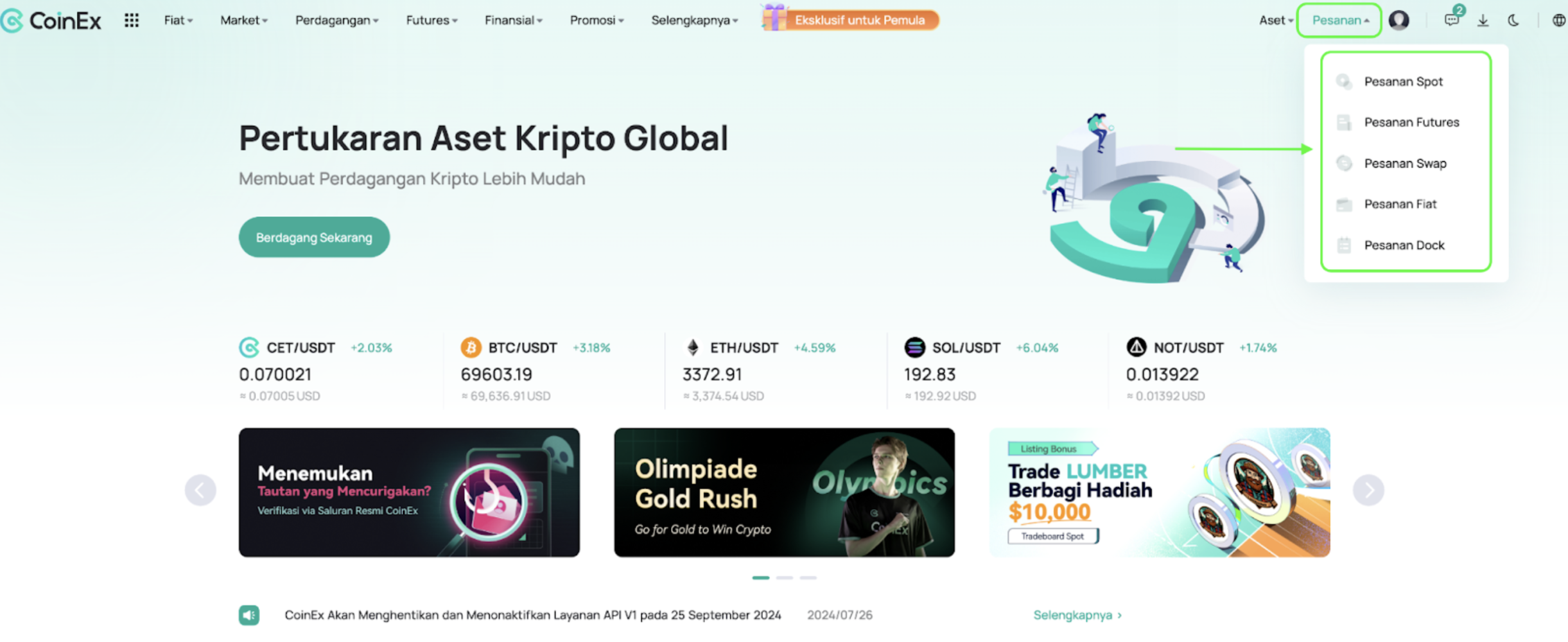Image resolution: width=1568 pixels, height=642 pixels.
Task: Go to the third carousel page indicator
Action: (808, 578)
